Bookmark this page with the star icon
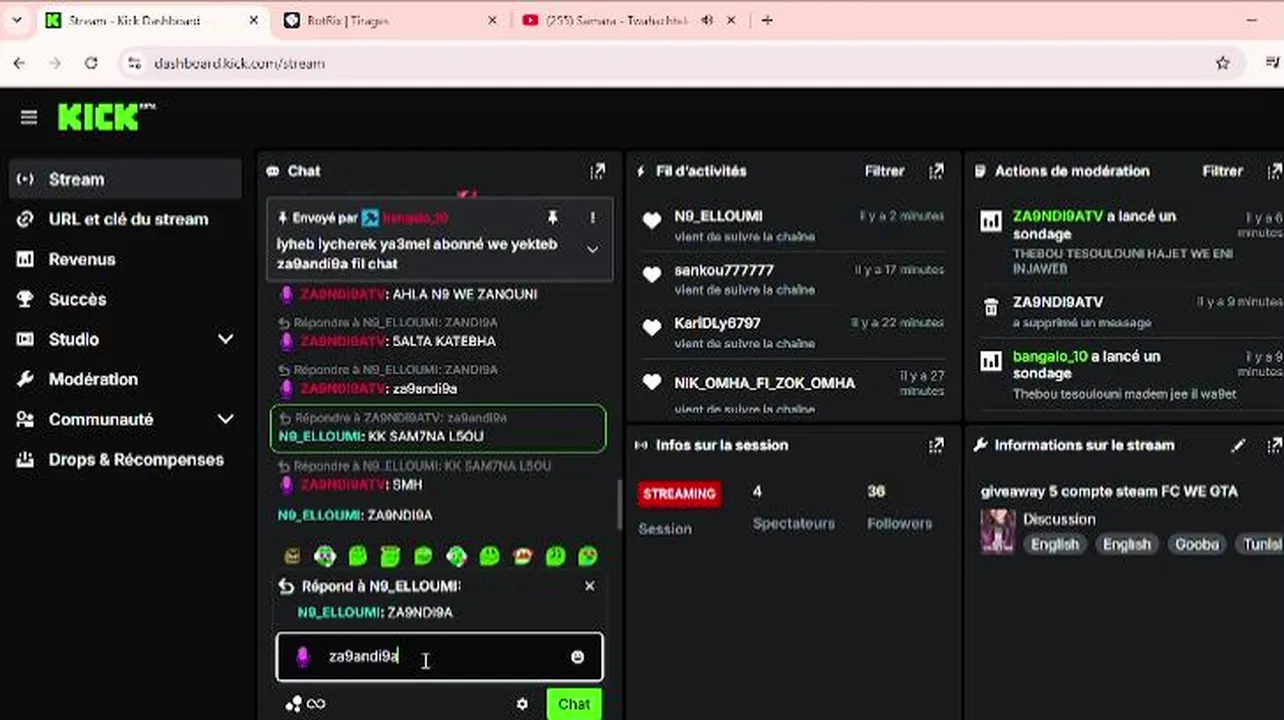This screenshot has height=720, width=1284. 1222,63
